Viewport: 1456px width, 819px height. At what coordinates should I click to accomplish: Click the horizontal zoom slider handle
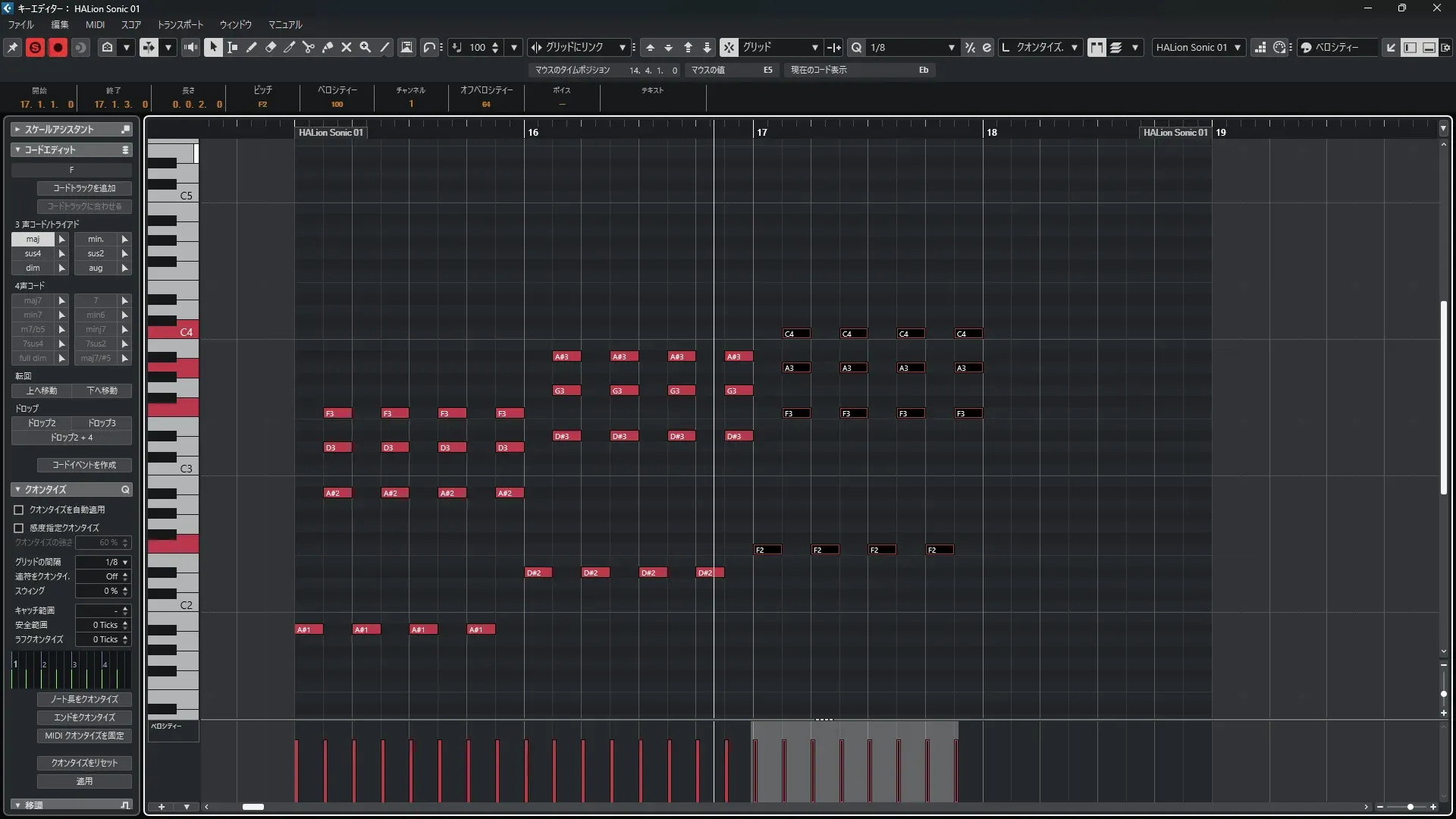coord(1410,807)
